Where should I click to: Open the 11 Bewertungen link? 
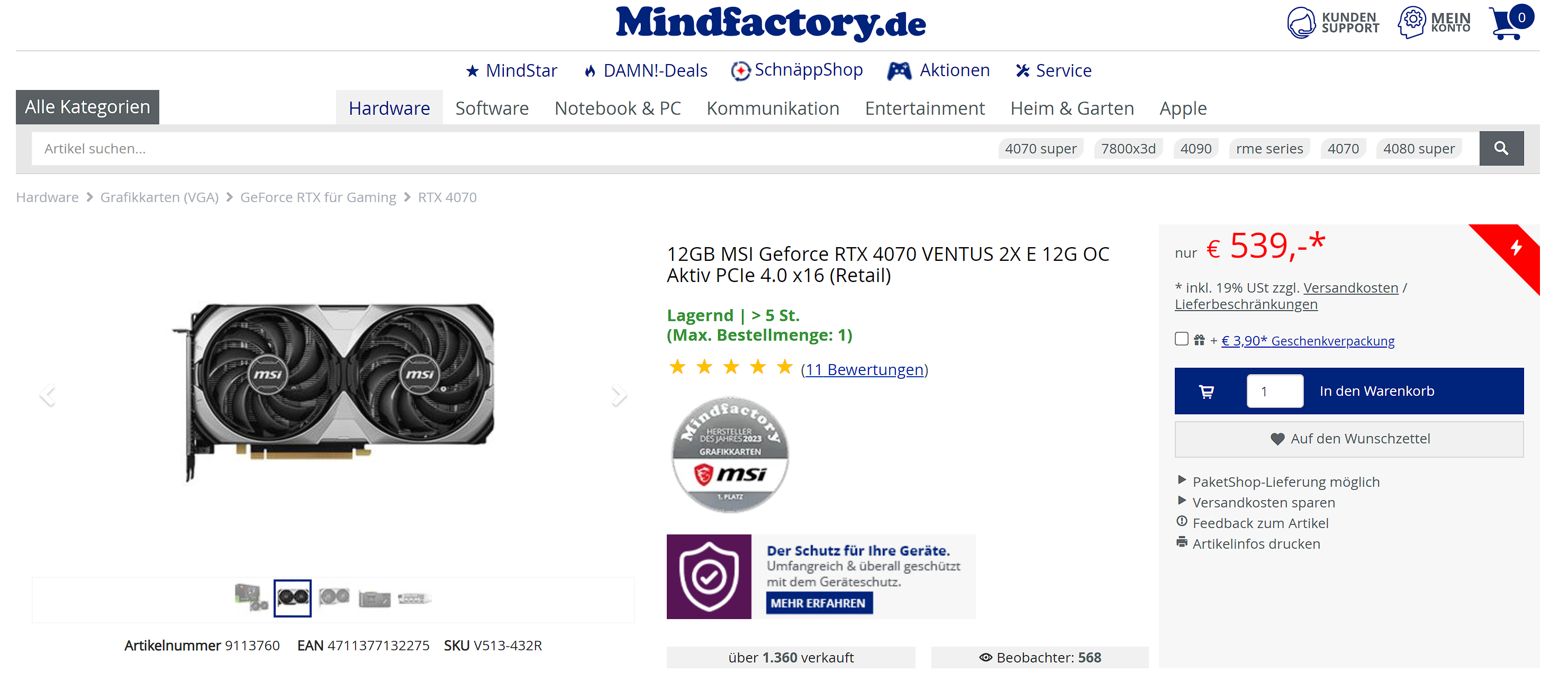[x=864, y=369]
